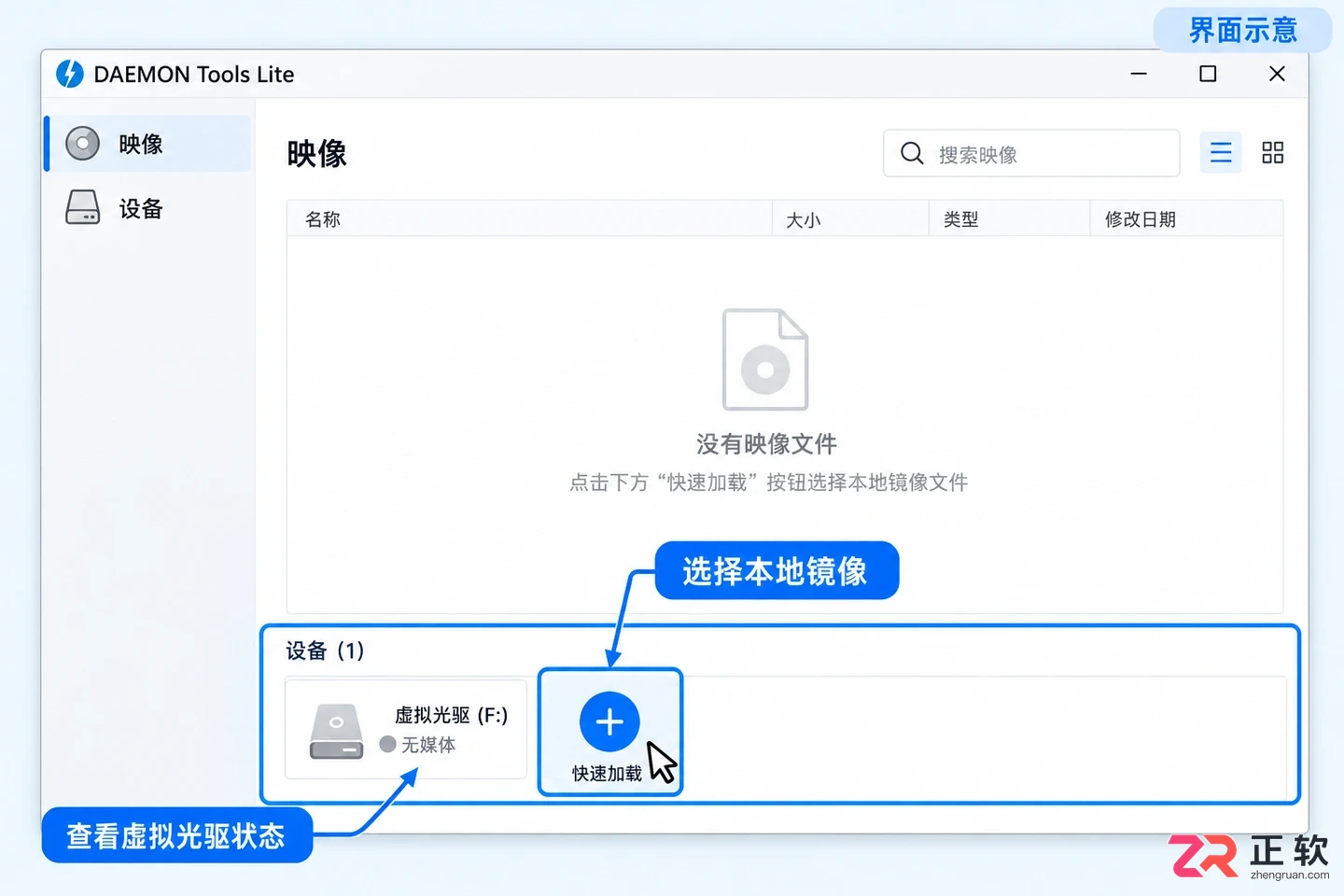Click the magnifier search icon

point(912,153)
